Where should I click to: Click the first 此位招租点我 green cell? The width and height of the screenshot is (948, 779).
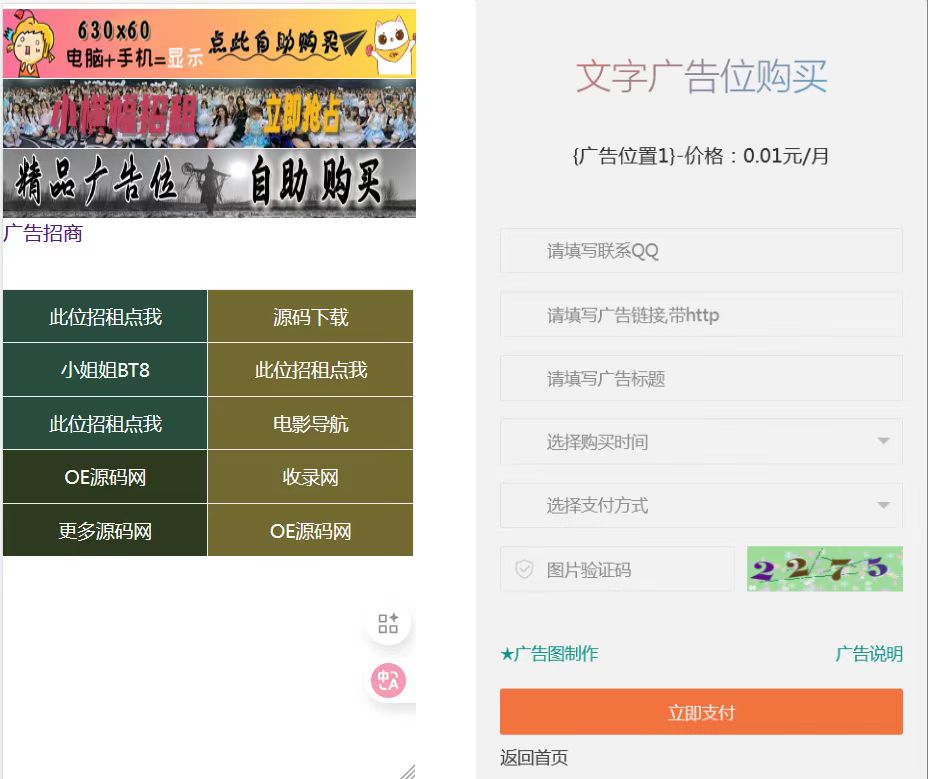click(x=105, y=316)
